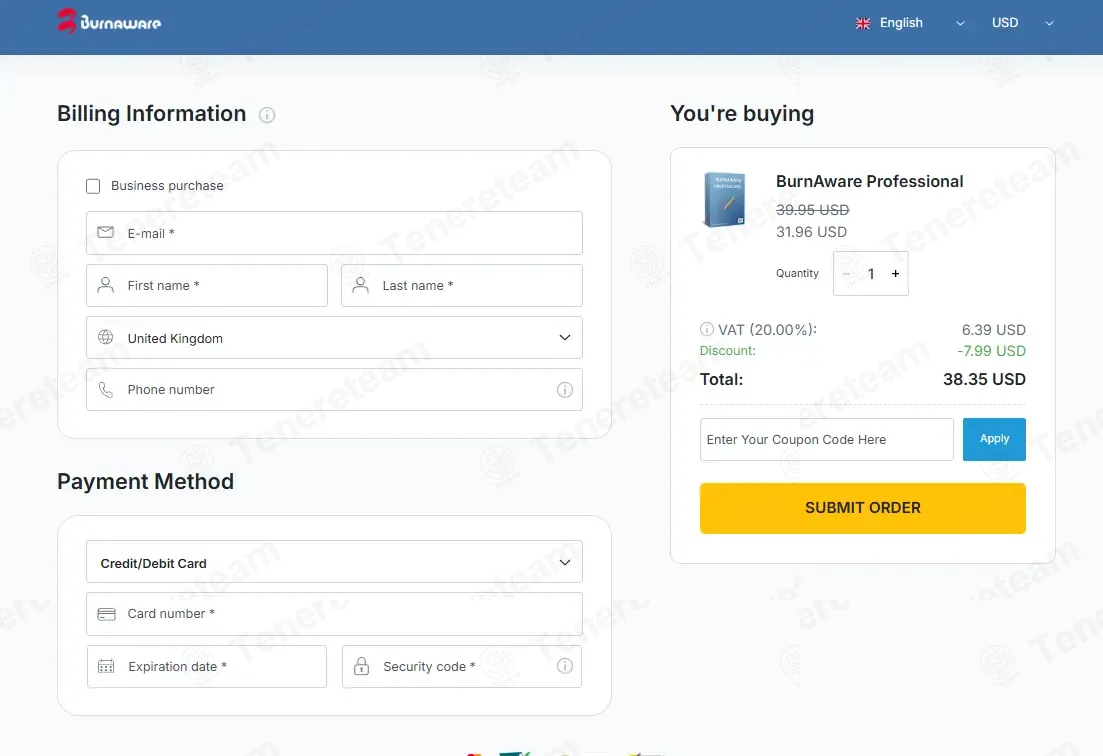Screen dimensions: 1103x756
Task: Focus the Security code field
Action: [x=461, y=667]
